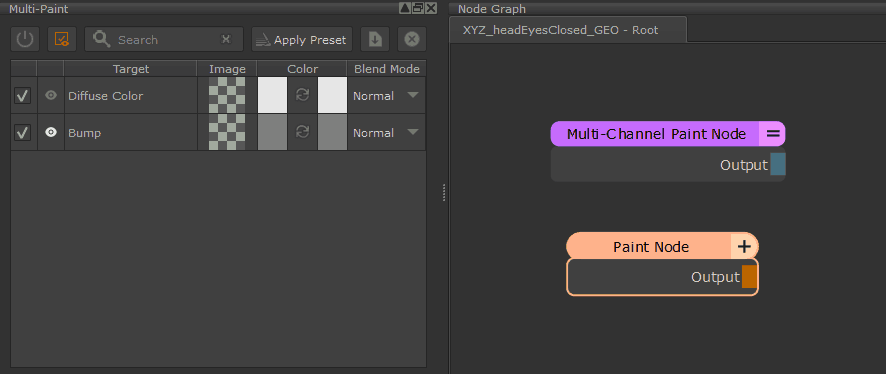Click the Bump image thumbnail

227,132
